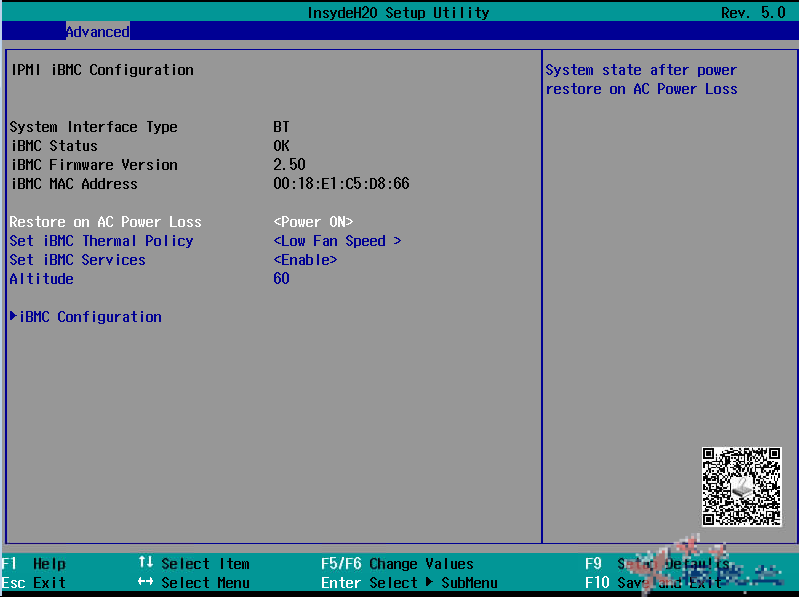Click F9 Setup Defaults hint
The width and height of the screenshot is (799, 597).
[x=657, y=564]
